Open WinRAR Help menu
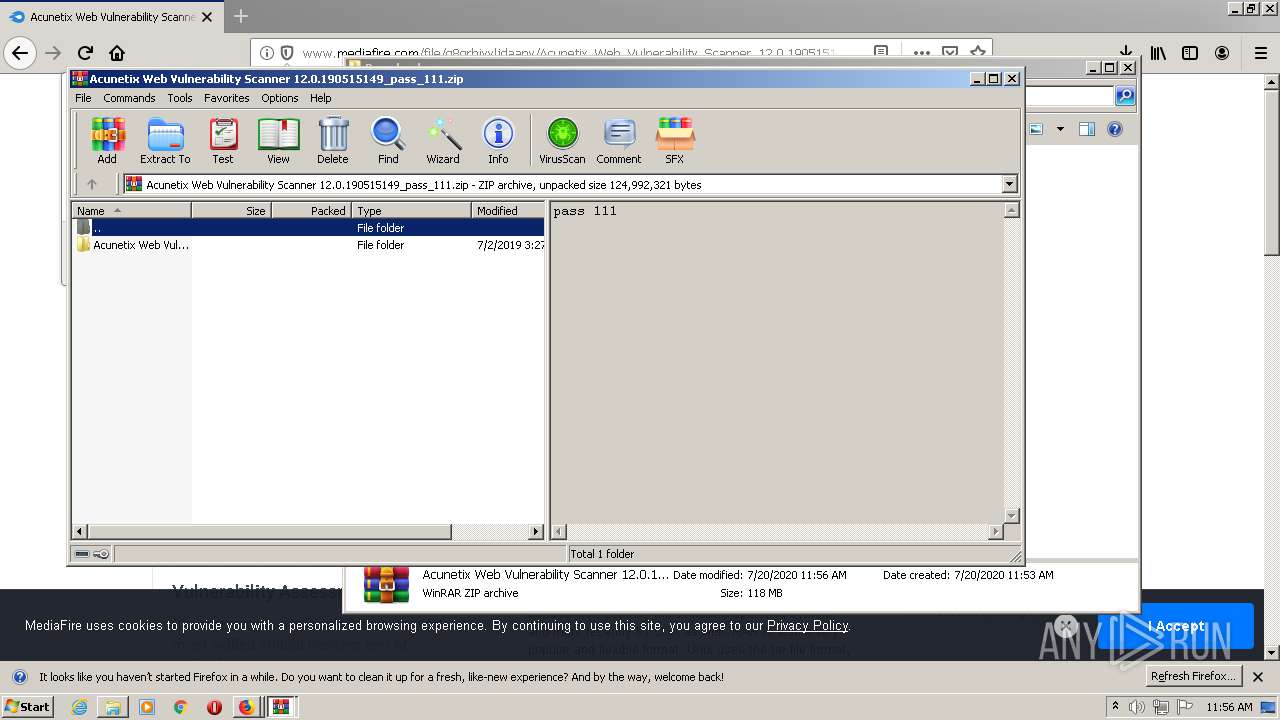 click(320, 98)
